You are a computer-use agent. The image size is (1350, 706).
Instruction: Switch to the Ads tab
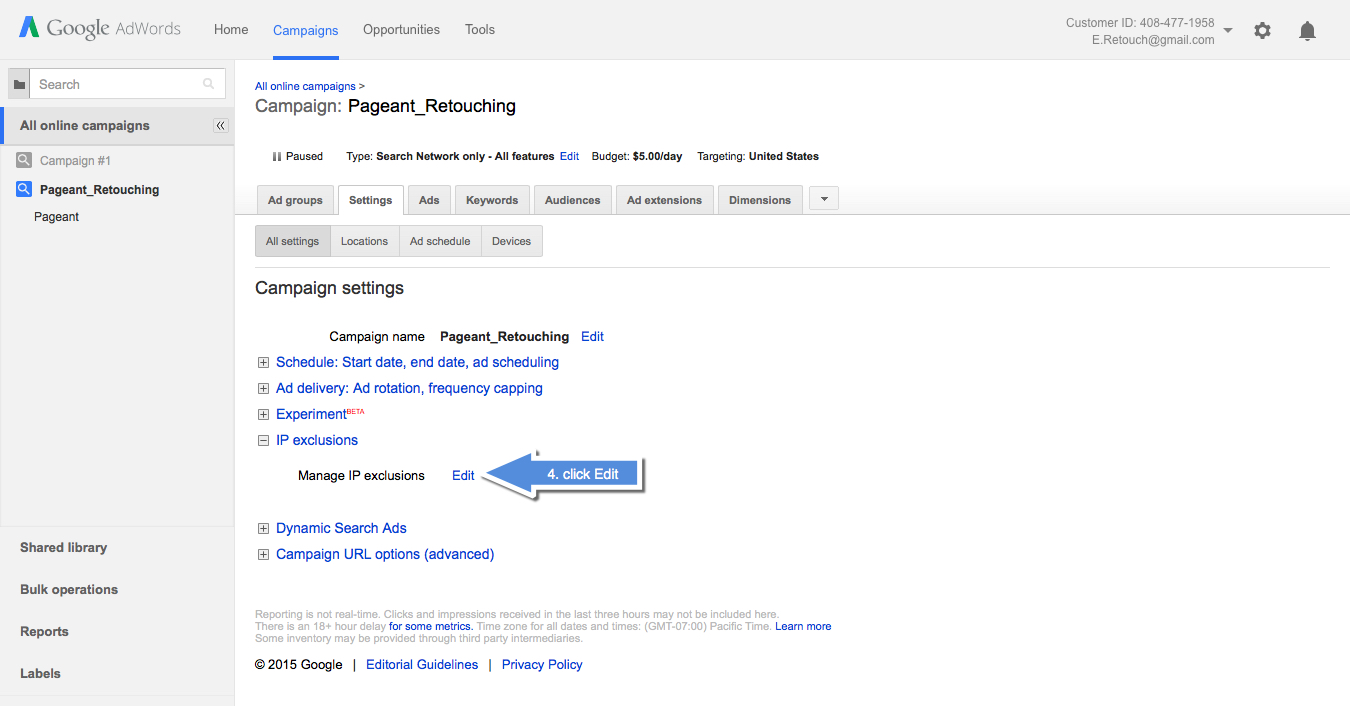(429, 200)
